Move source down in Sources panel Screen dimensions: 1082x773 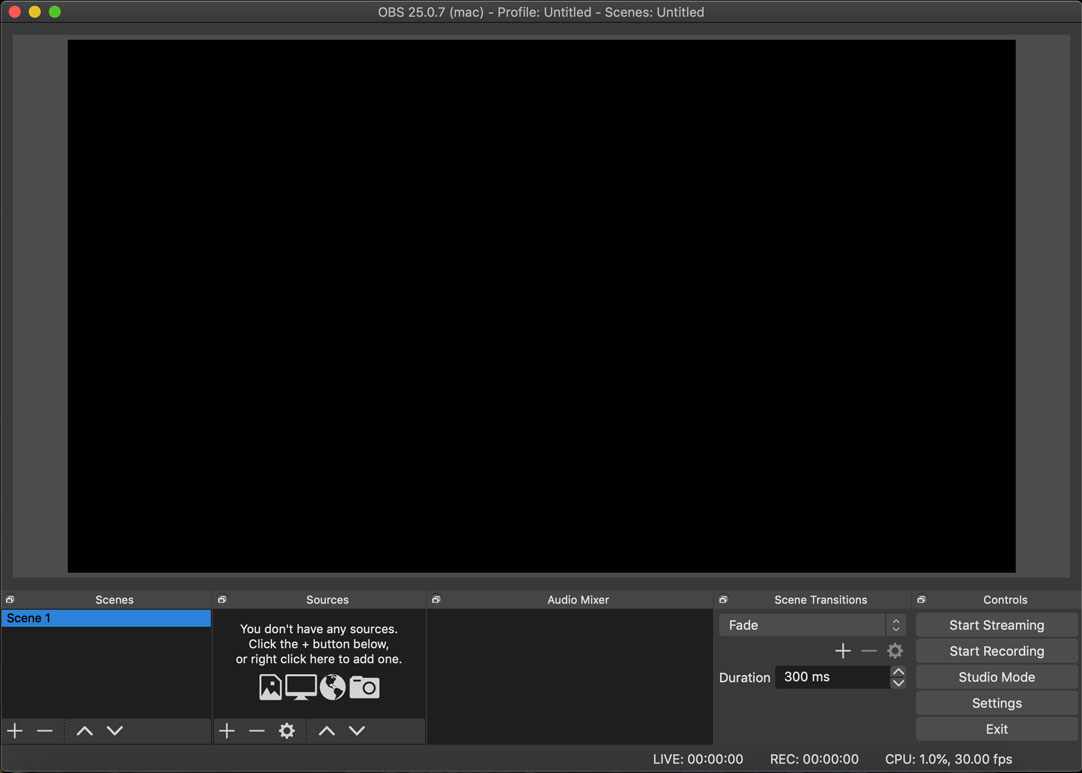tap(357, 730)
